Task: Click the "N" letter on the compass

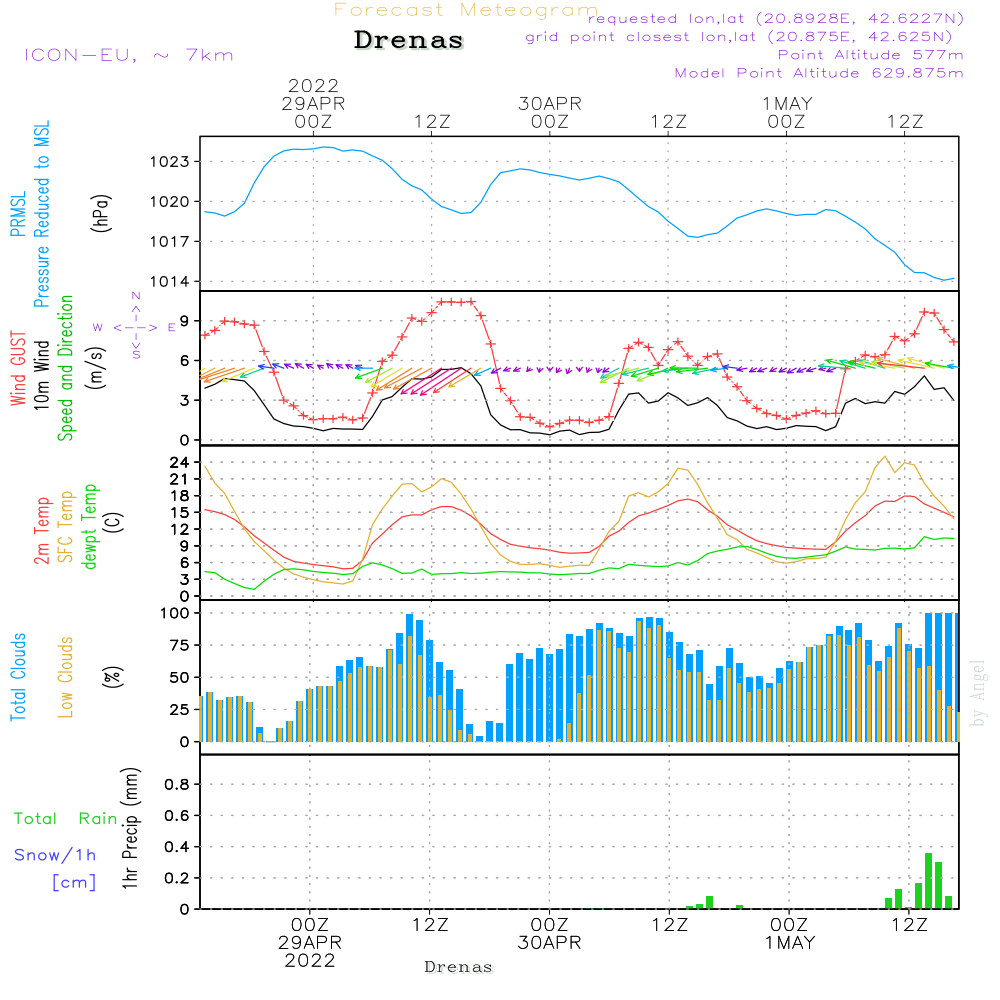Action: 136,296
